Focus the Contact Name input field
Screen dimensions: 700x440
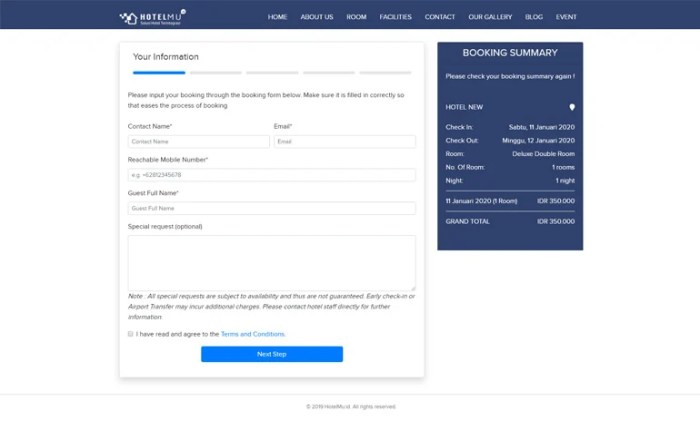198,142
